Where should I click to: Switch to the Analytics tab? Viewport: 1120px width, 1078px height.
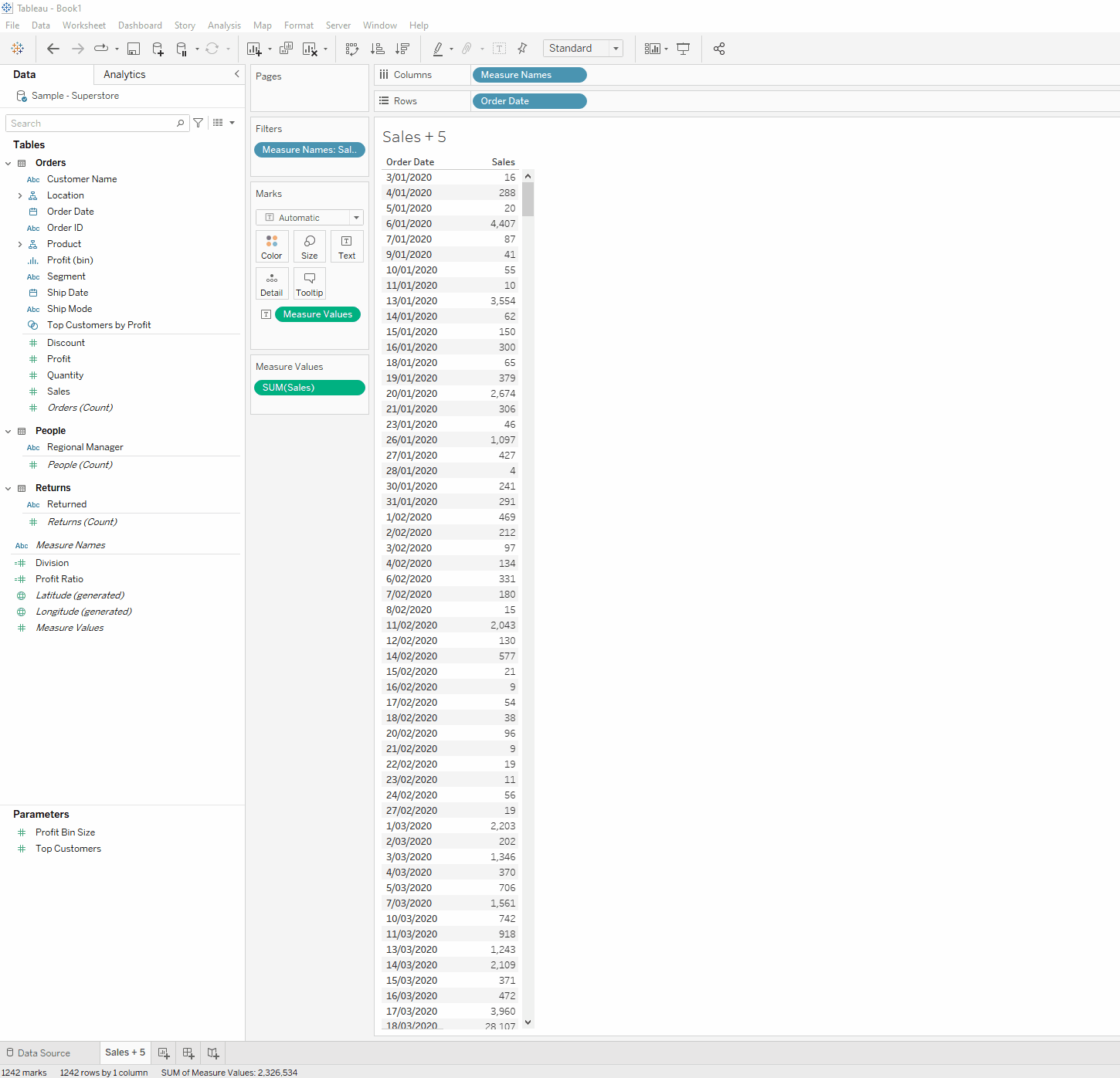(124, 75)
